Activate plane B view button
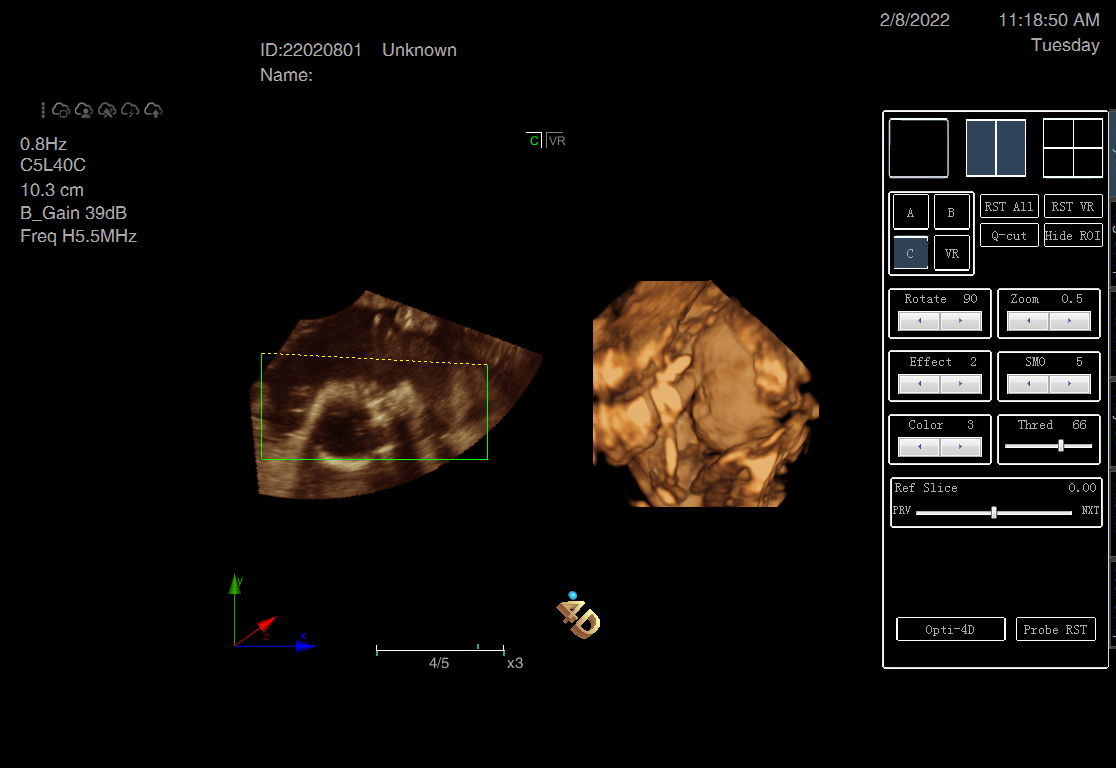Screen dimensions: 1116x768 [x=951, y=213]
